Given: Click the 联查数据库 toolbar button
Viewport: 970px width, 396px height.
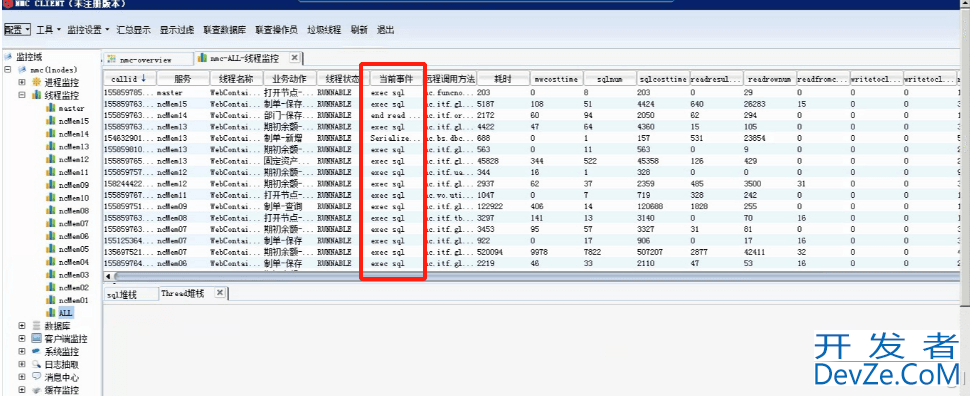Looking at the screenshot, I should coord(225,30).
